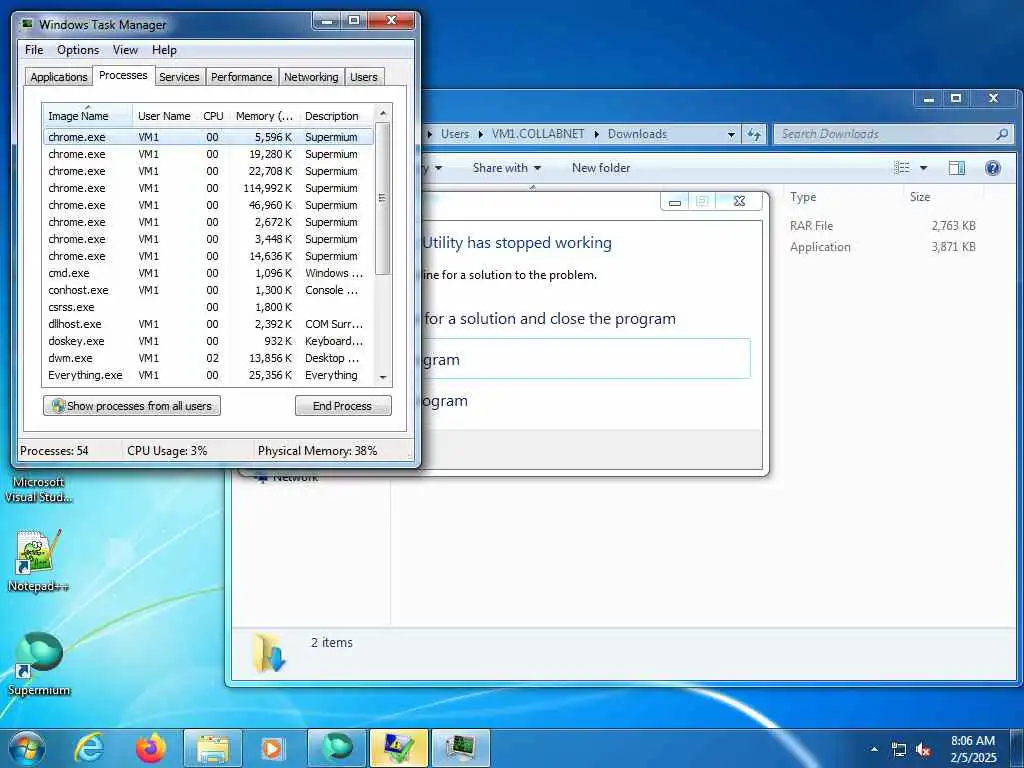
Task: Switch to the Applications tab
Action: [x=59, y=77]
